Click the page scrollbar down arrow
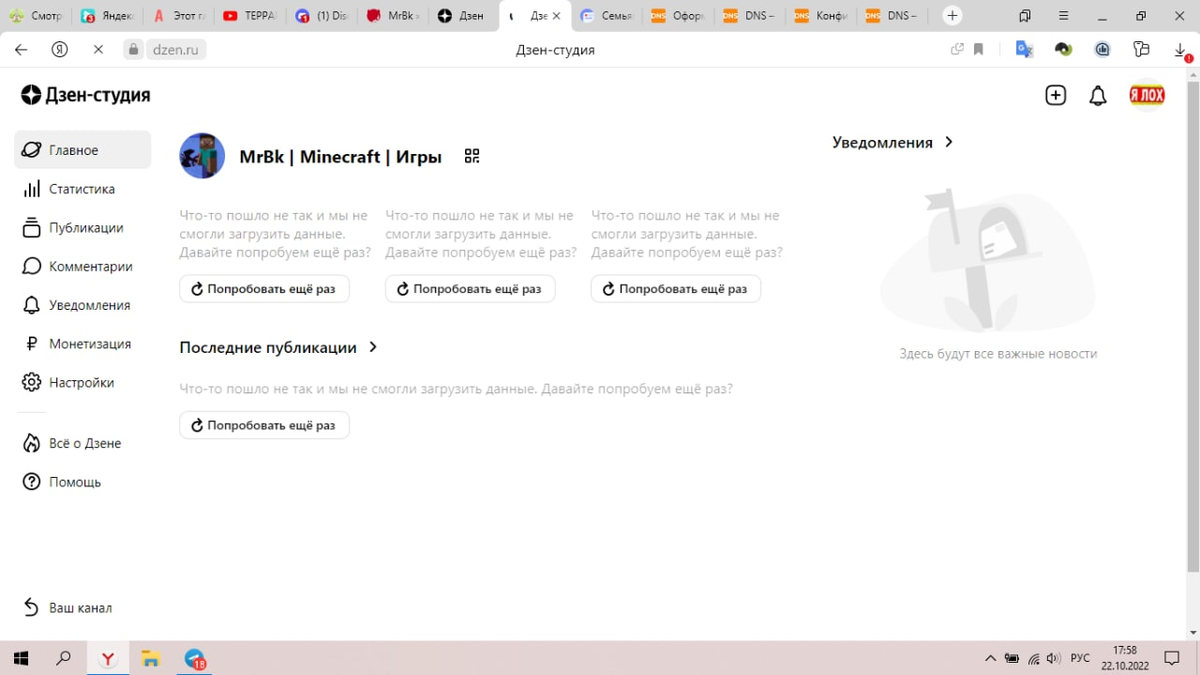Viewport: 1200px width, 675px height. [1192, 633]
